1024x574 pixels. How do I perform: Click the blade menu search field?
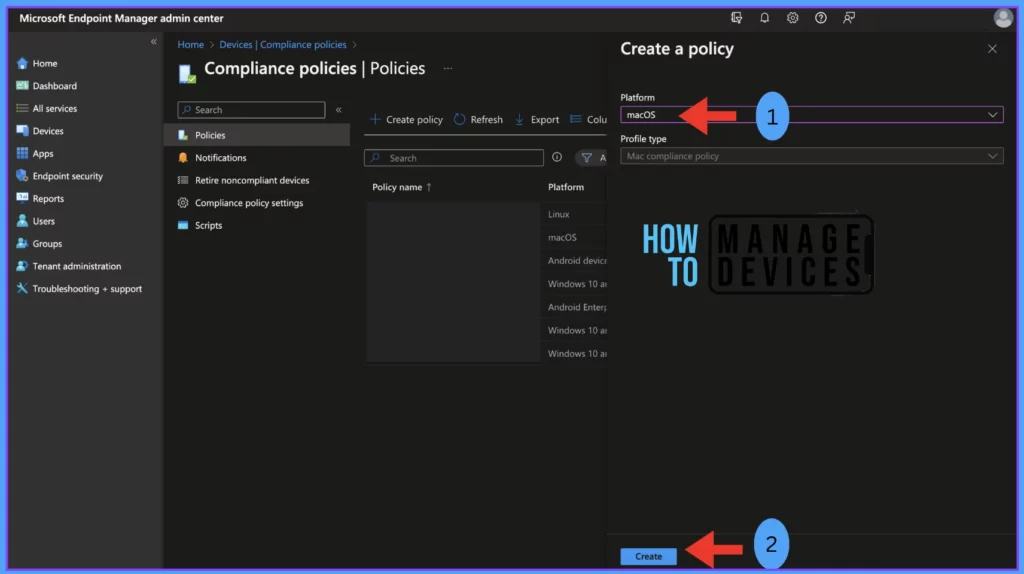[251, 110]
